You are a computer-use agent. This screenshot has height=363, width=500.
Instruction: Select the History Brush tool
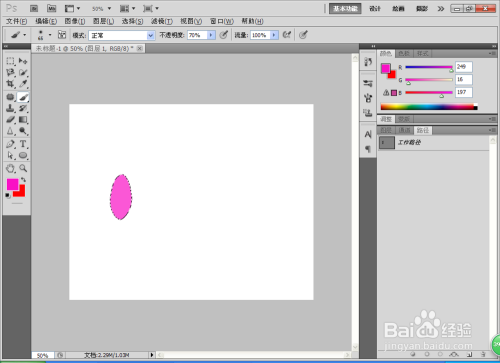tap(23, 108)
